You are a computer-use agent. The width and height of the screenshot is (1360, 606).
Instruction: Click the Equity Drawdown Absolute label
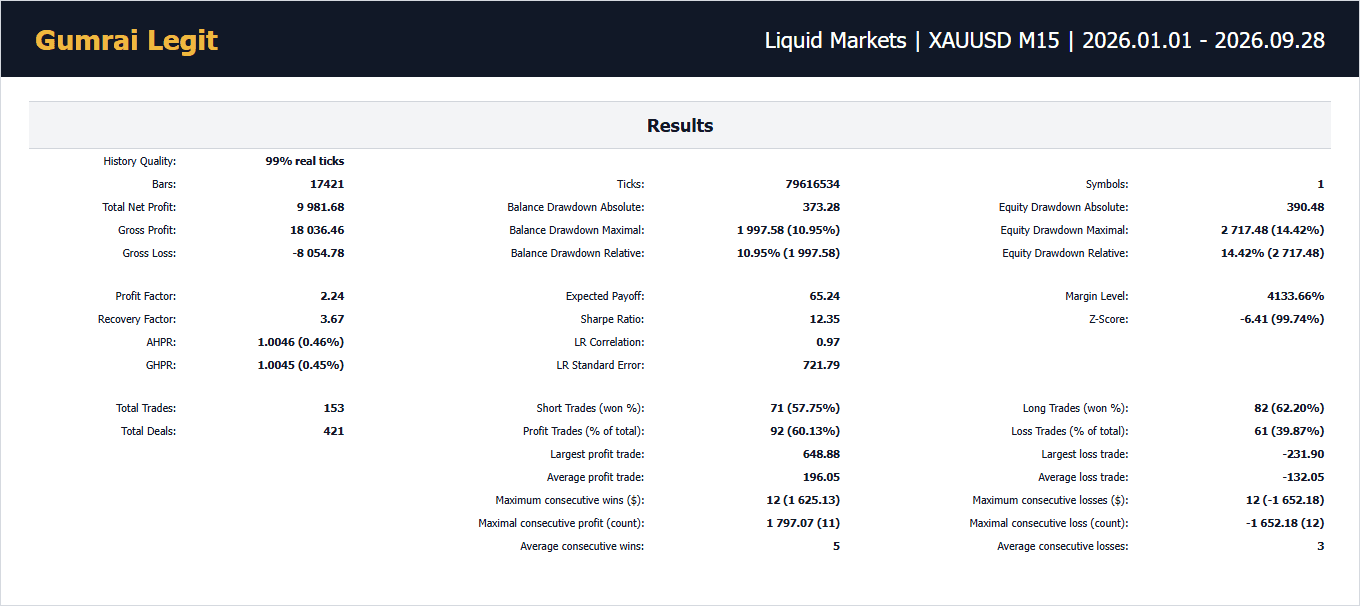[x=1064, y=207]
